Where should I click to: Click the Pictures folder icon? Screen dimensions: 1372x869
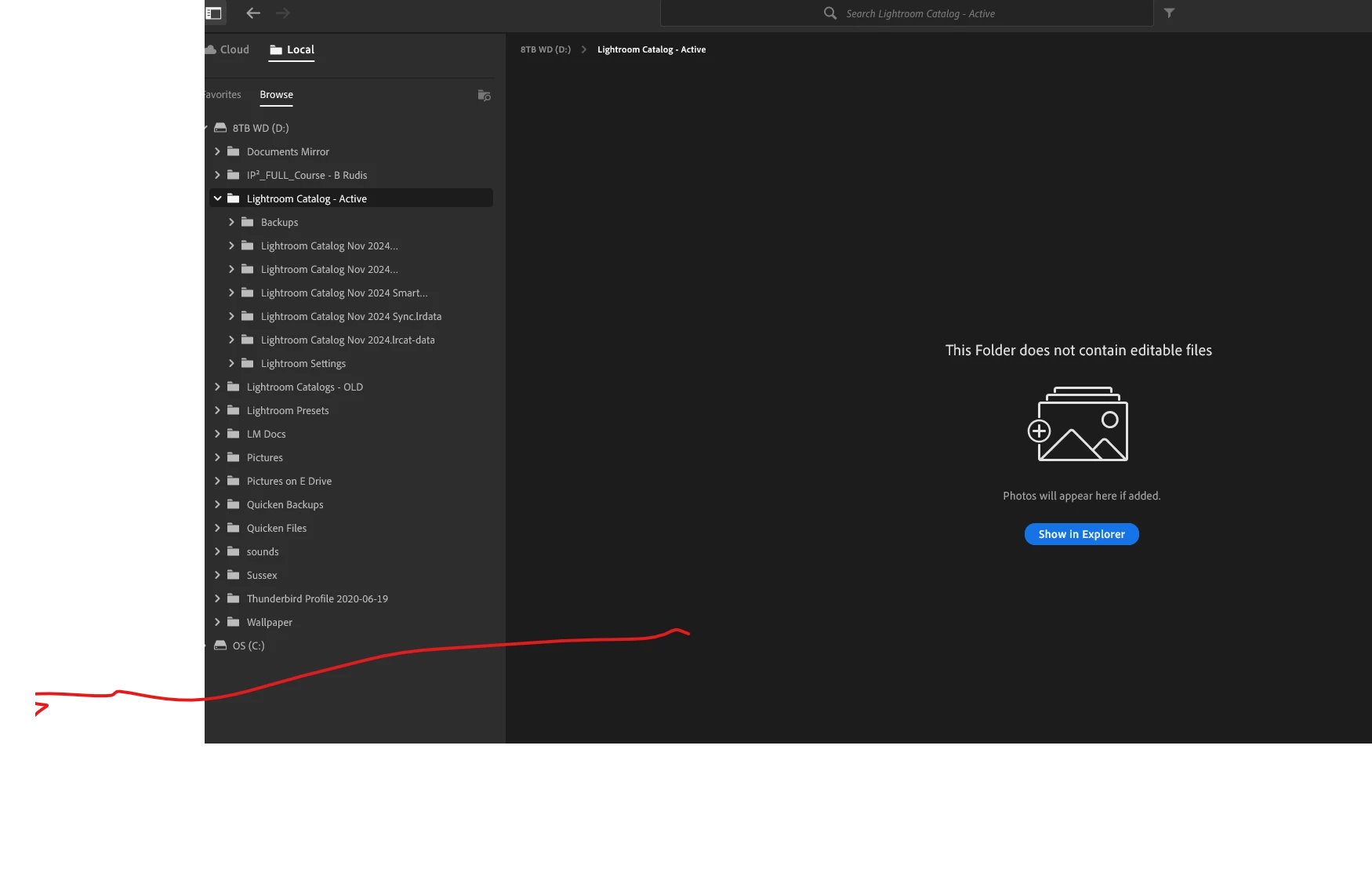(233, 457)
